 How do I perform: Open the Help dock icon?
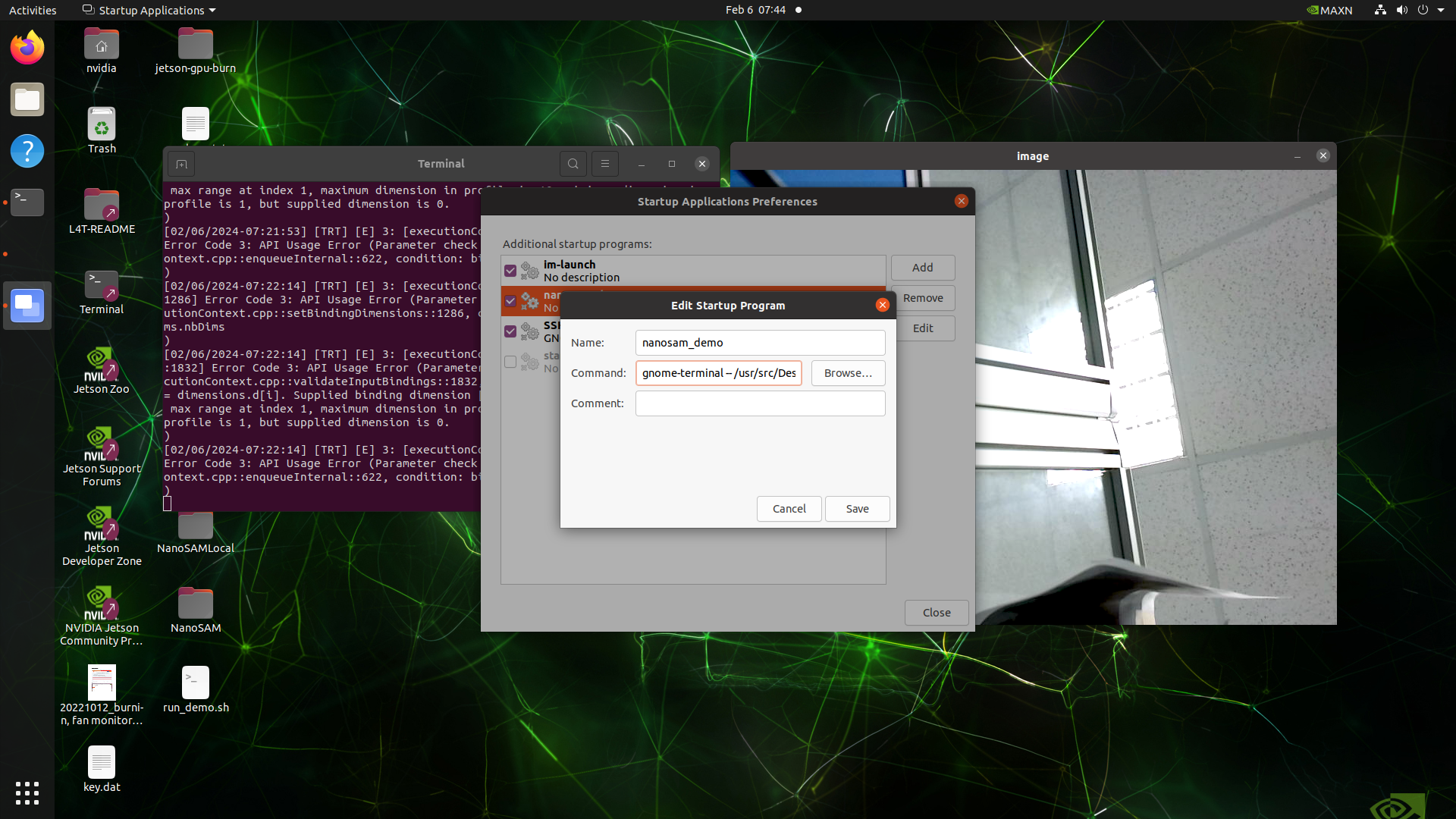click(x=27, y=151)
